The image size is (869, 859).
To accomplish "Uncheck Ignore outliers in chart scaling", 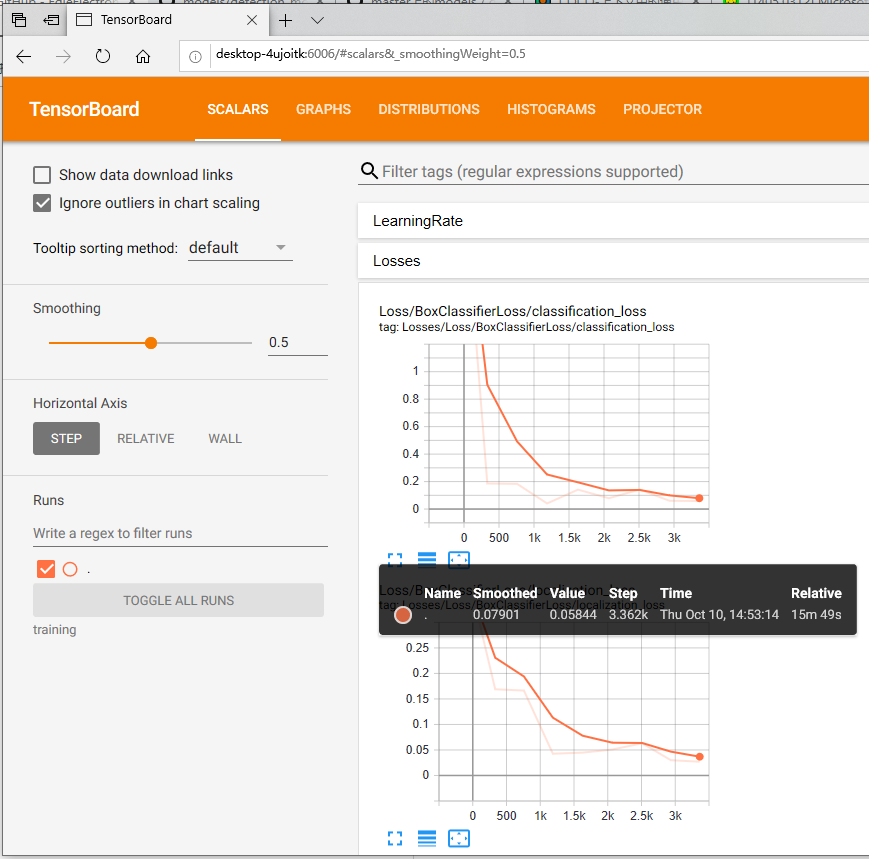I will [x=42, y=203].
